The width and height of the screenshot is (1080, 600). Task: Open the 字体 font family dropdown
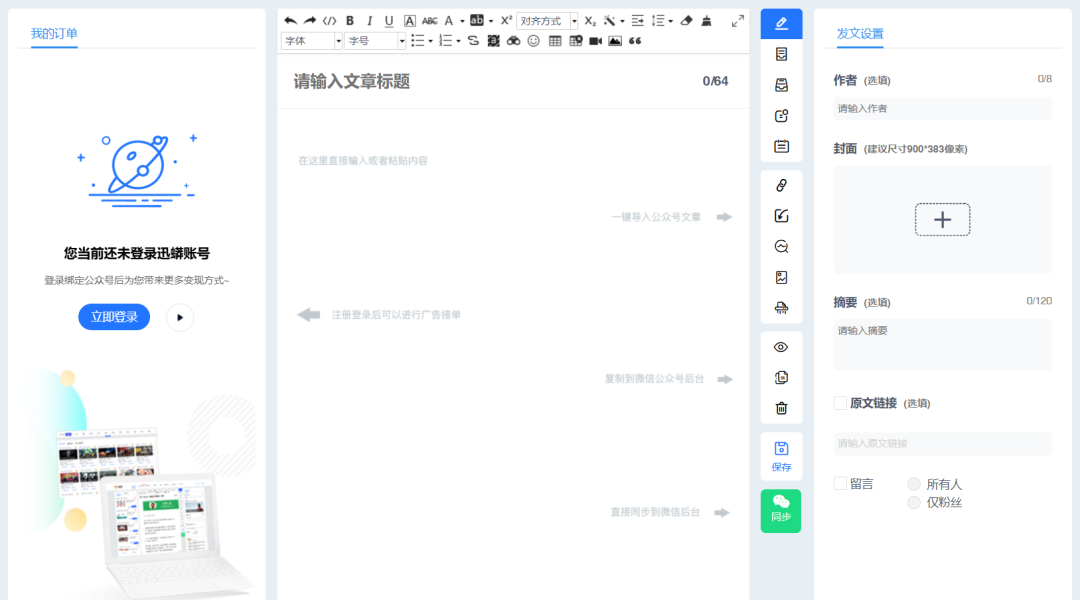(x=311, y=41)
